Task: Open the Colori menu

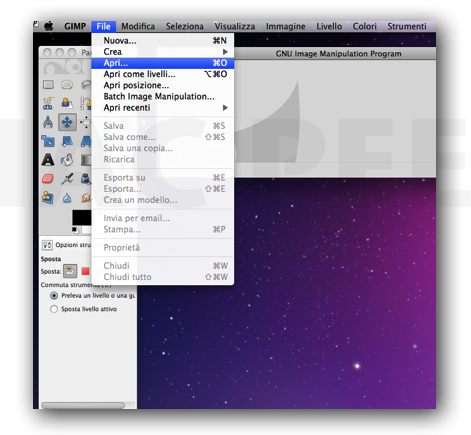Action: pos(364,26)
